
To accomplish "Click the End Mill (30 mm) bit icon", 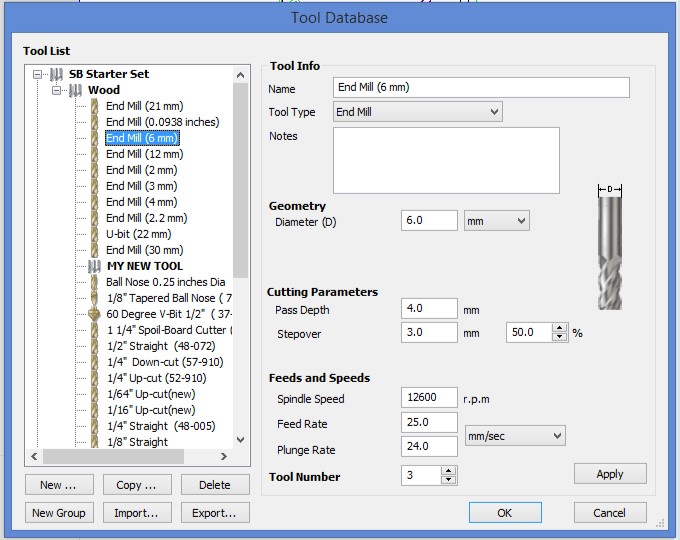I will [95, 250].
